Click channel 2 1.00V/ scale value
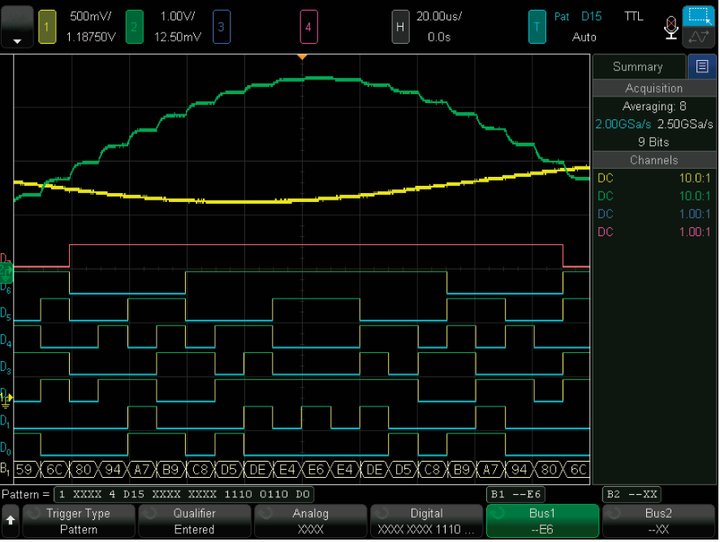 [x=177, y=17]
